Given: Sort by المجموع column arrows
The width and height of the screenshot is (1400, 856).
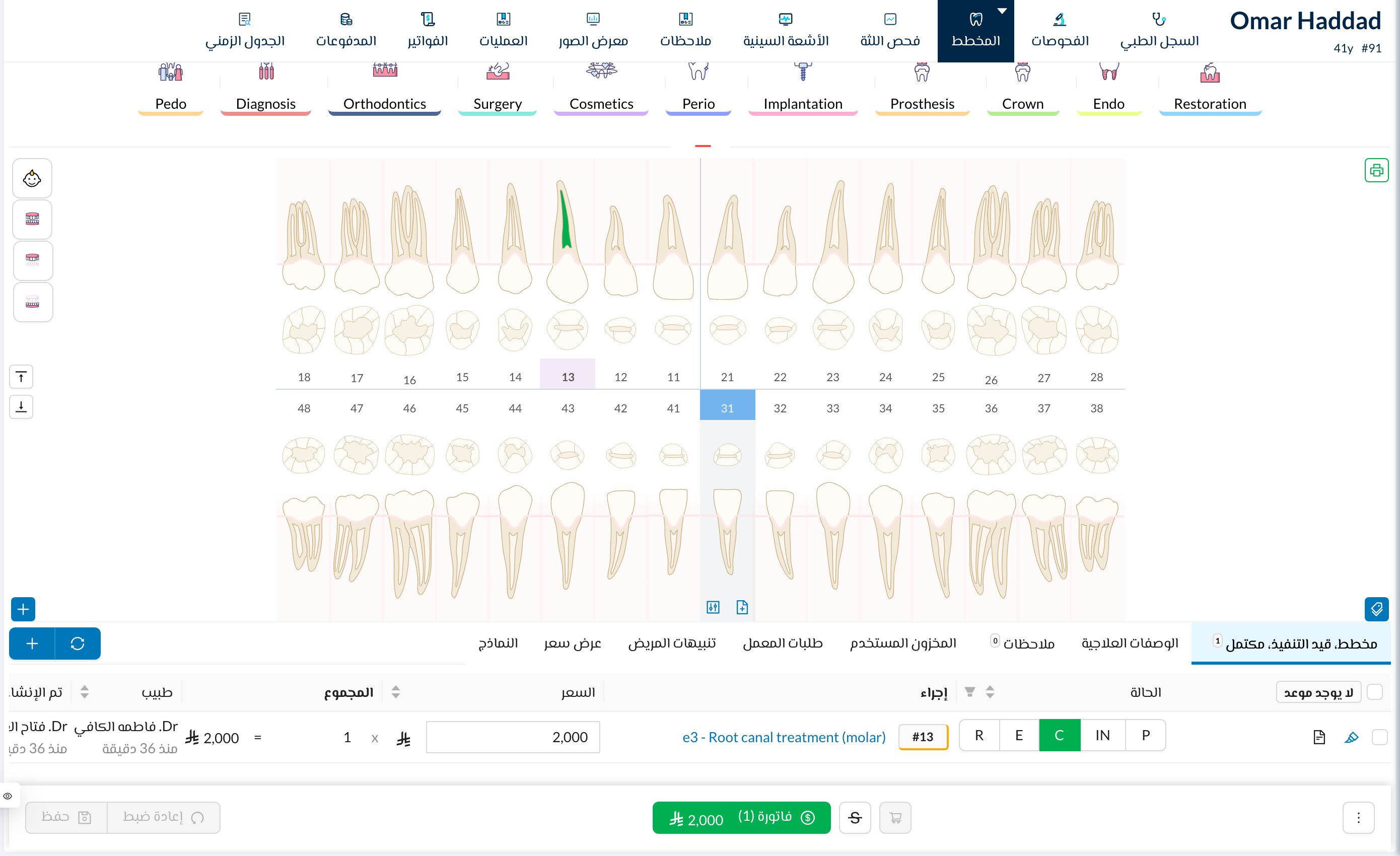Looking at the screenshot, I should click(396, 692).
